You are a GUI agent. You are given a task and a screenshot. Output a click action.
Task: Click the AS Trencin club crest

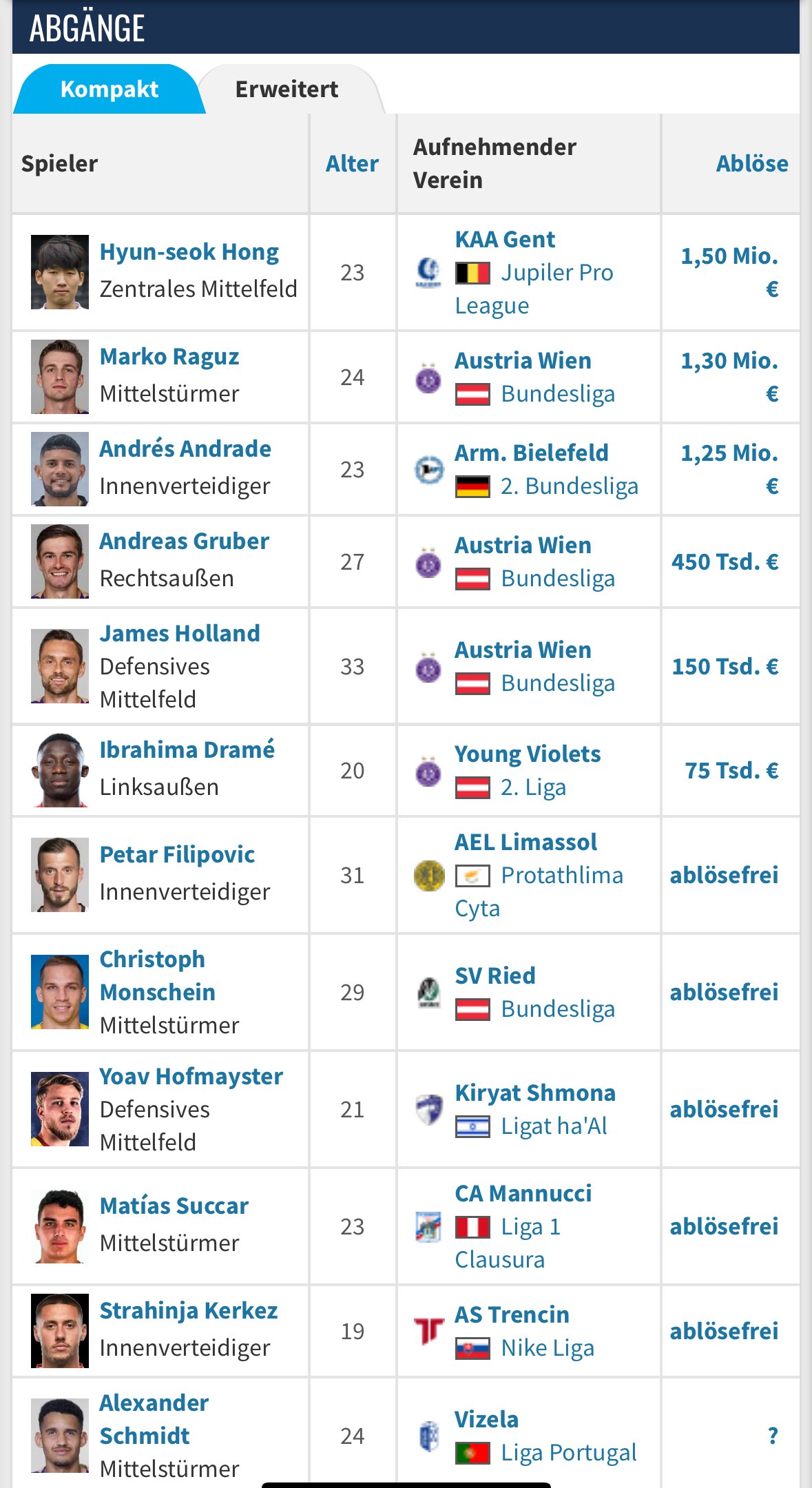(x=428, y=1332)
